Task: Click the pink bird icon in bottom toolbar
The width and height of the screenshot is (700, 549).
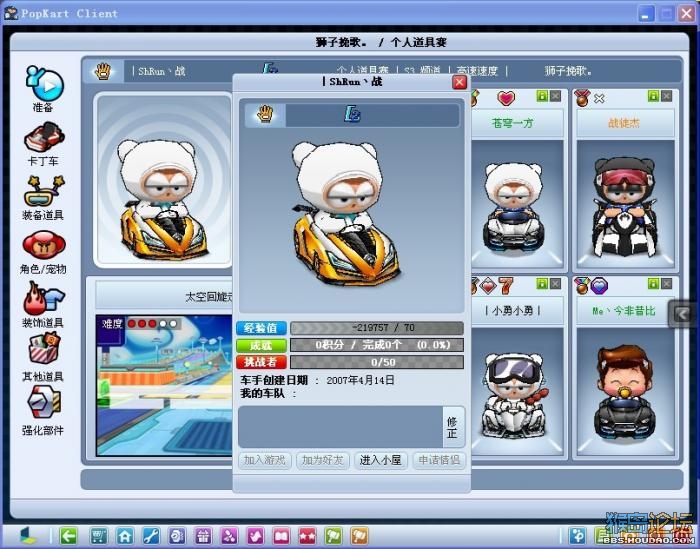Action: click(x=255, y=536)
